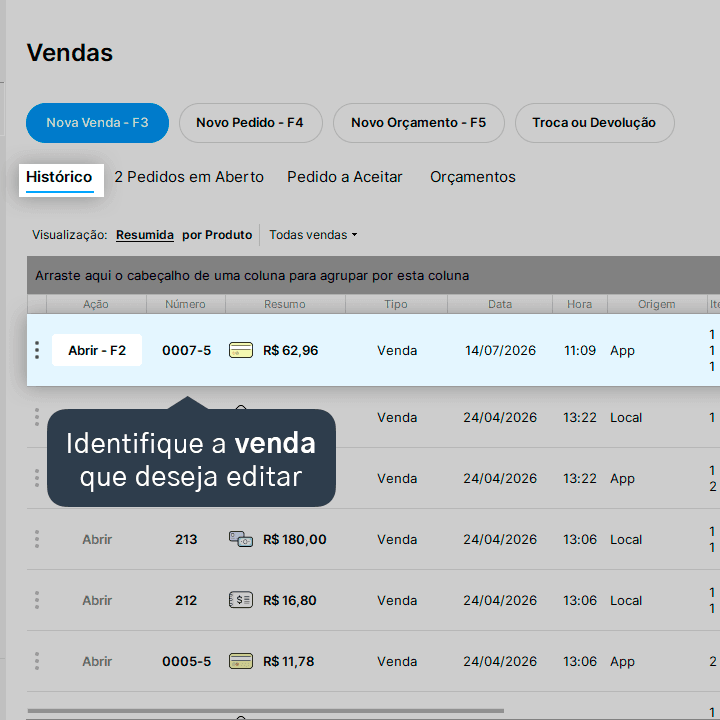Start a new sale with Nova Venda - F3
Image resolution: width=720 pixels, height=720 pixels.
[97, 123]
